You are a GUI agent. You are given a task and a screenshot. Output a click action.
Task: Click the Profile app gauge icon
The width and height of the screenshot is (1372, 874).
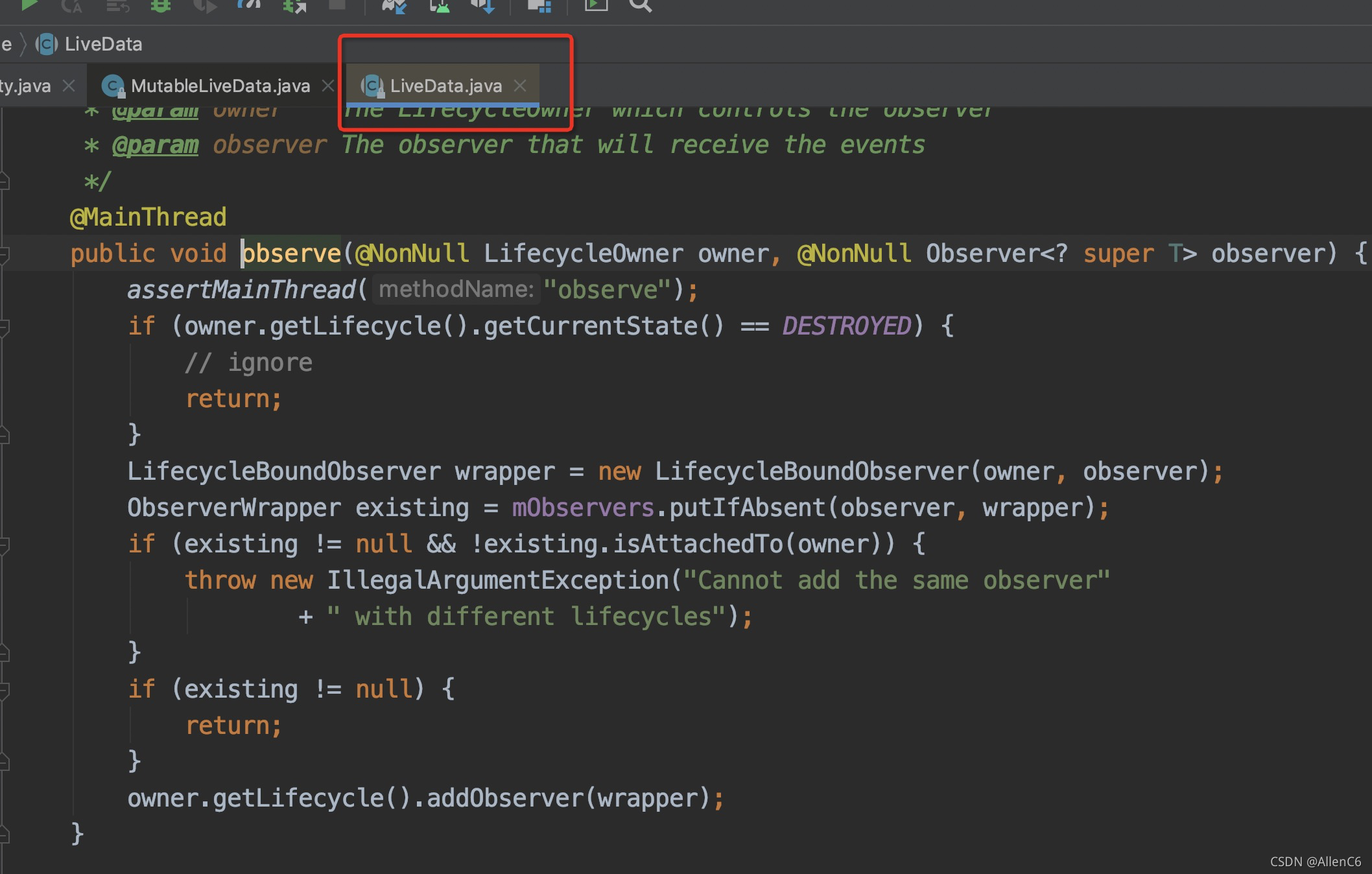[249, 5]
